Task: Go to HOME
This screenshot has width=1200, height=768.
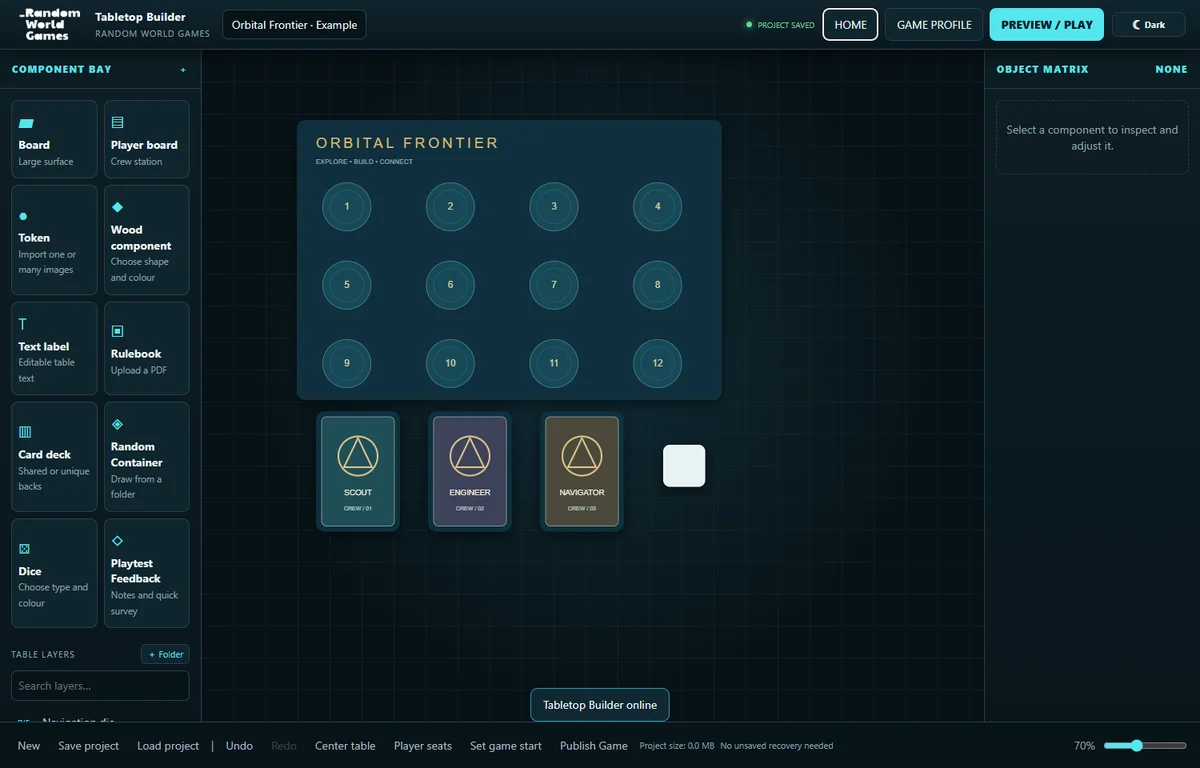Action: [x=850, y=25]
